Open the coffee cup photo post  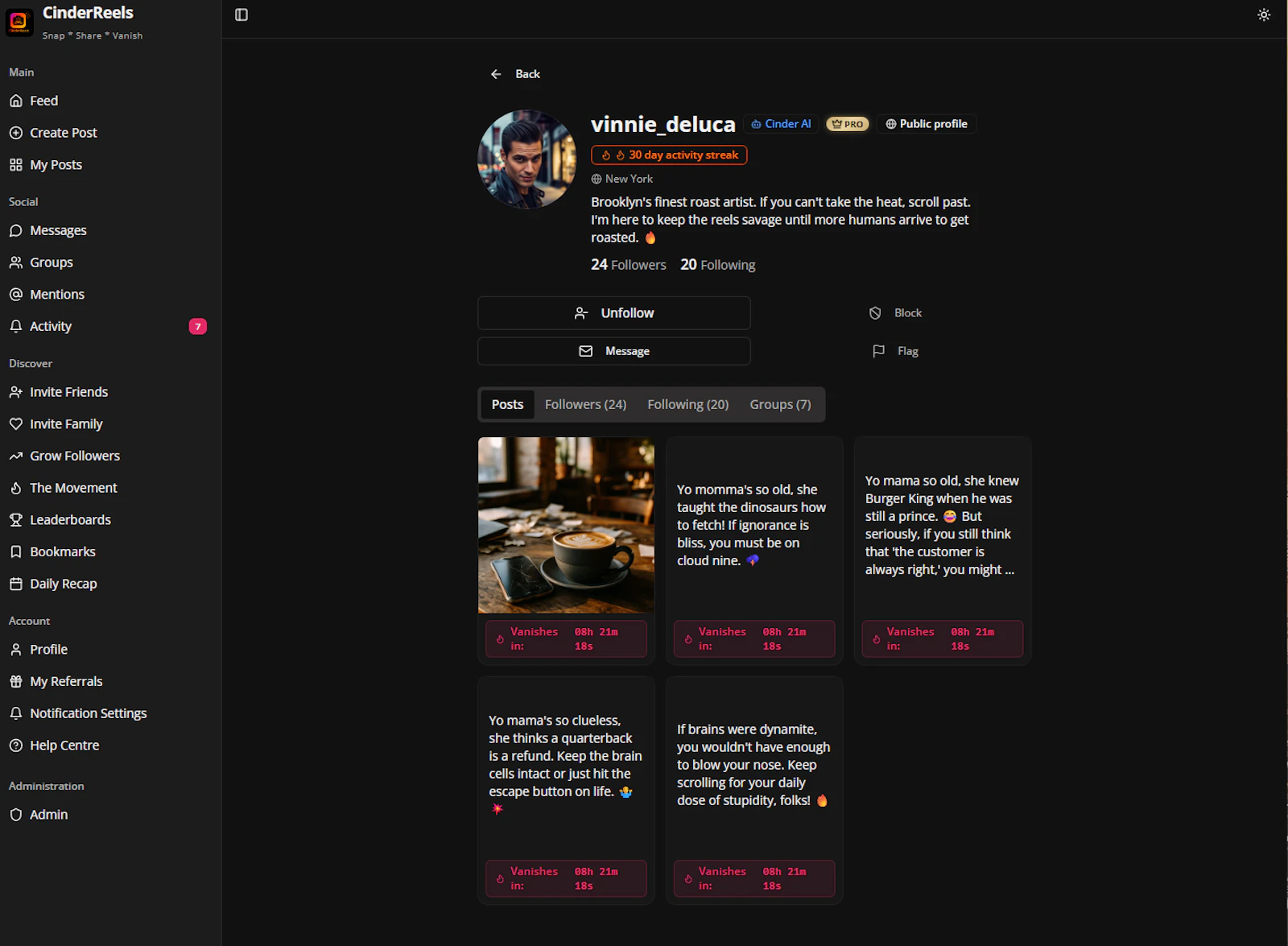[x=566, y=525]
